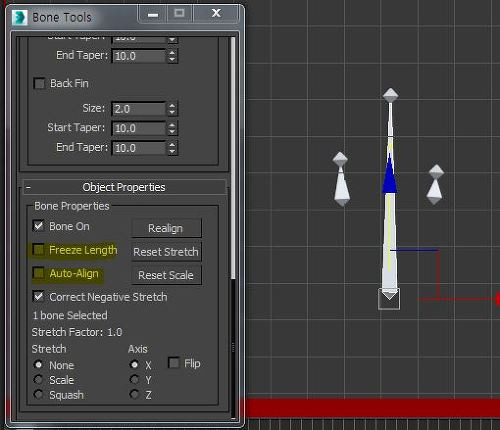The image size is (500, 430).
Task: Click the 3ds Max Bone Tools window icon
Action: [19, 18]
